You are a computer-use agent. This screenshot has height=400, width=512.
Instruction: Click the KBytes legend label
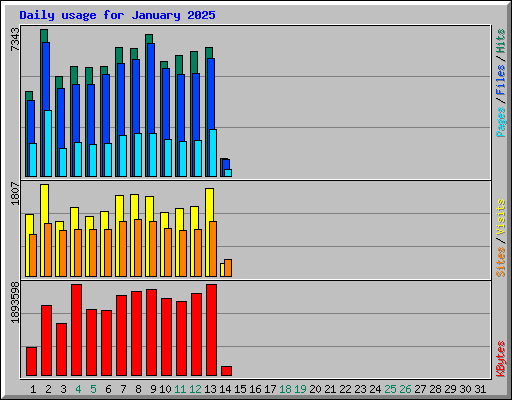[500, 359]
